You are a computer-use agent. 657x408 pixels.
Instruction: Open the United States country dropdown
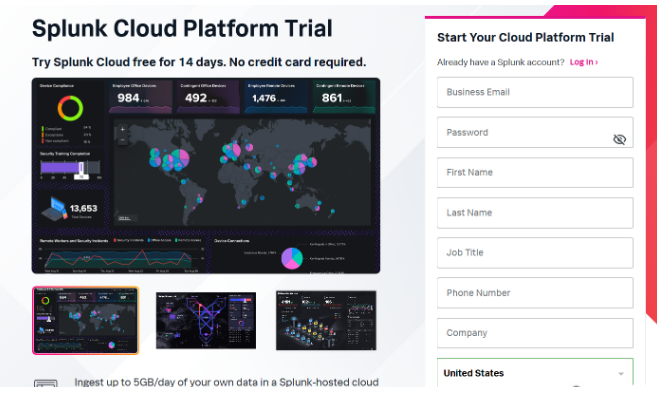point(535,372)
